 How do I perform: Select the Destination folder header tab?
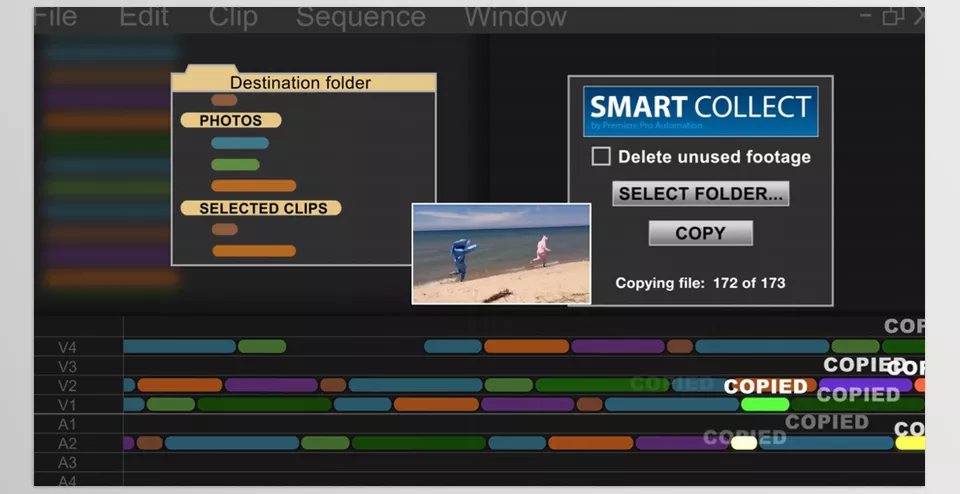303,82
